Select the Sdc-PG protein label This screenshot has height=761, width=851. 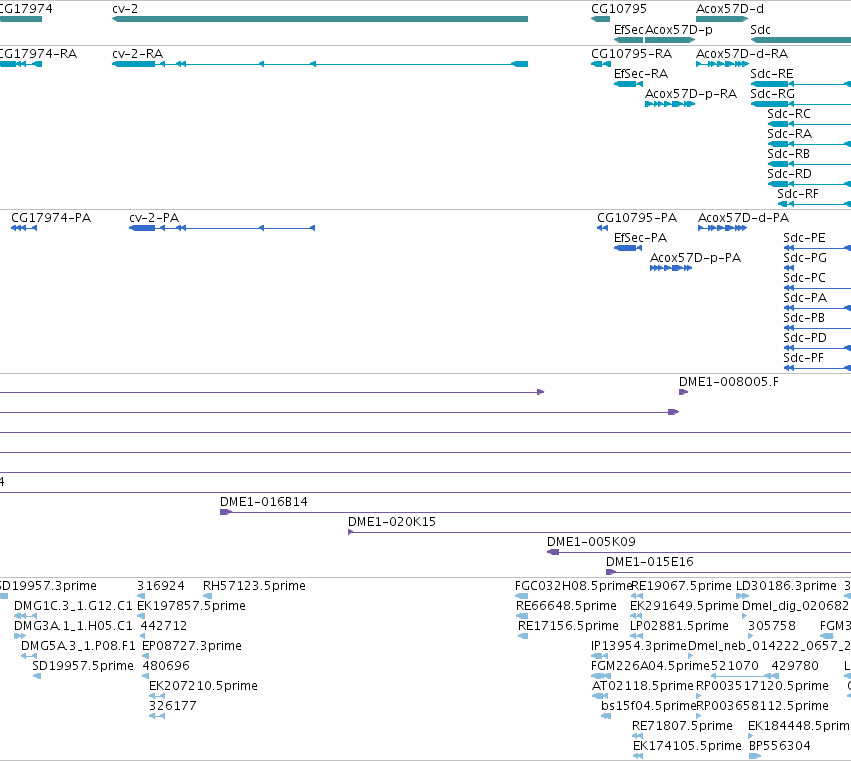click(x=805, y=258)
